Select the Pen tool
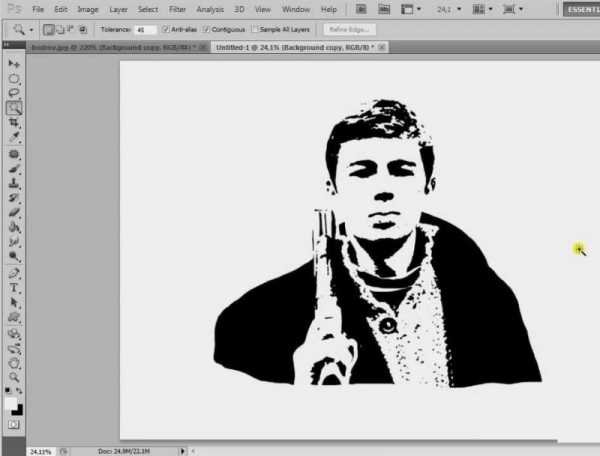Screen dimensions: 600x456 [x=14, y=272]
